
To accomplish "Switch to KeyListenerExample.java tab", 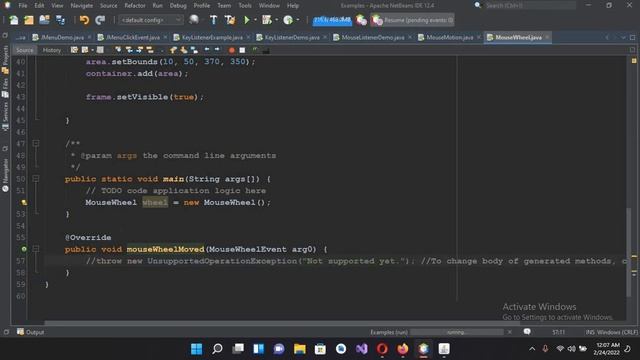I will (211, 37).
